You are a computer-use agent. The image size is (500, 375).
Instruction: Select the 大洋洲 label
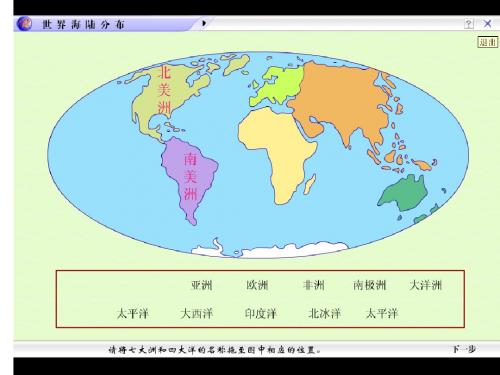pos(426,285)
